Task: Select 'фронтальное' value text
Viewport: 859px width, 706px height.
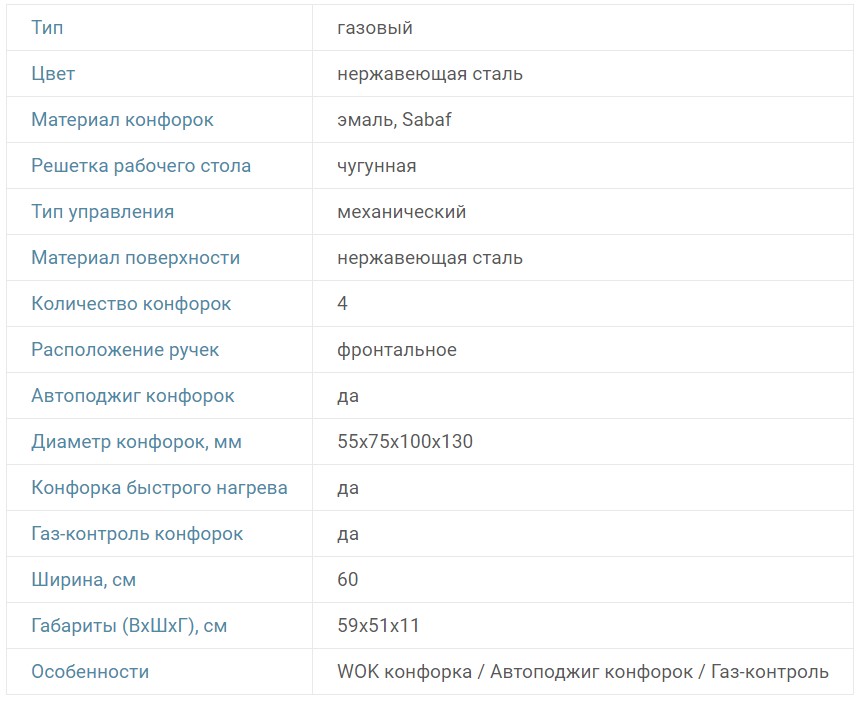Action: pyautogui.click(x=397, y=350)
